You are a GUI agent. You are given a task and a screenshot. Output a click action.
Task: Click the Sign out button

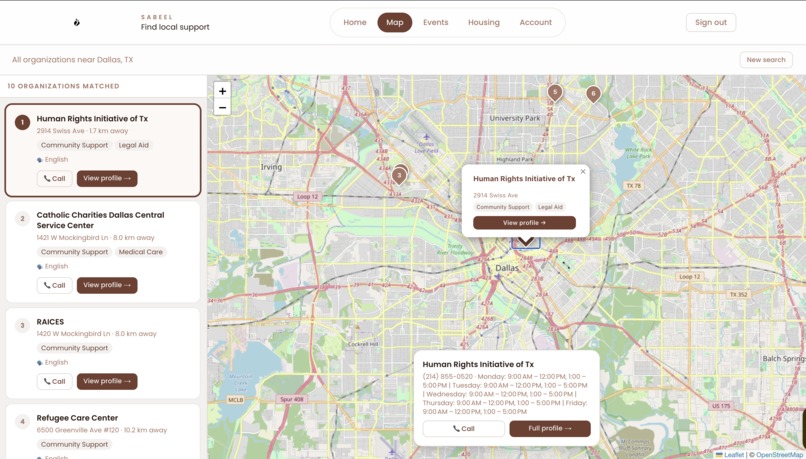click(711, 23)
